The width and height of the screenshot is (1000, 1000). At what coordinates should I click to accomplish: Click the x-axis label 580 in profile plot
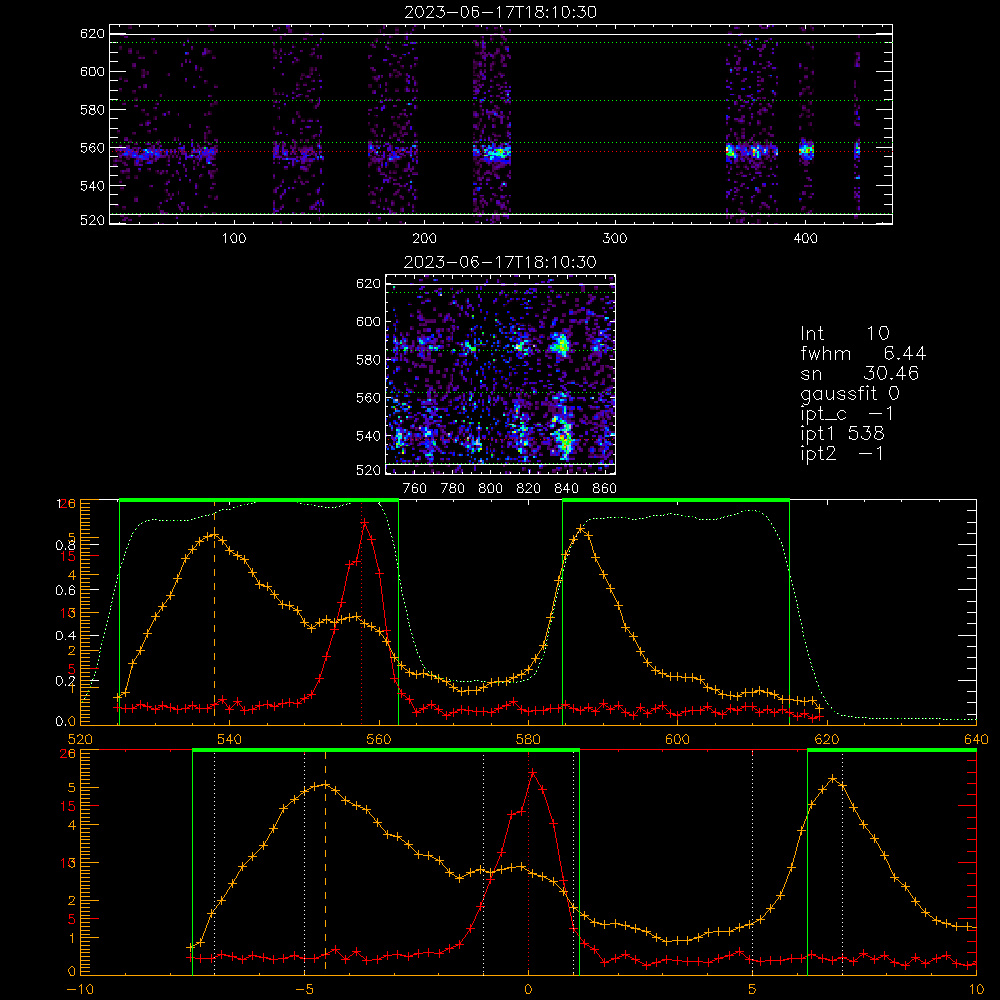528,739
